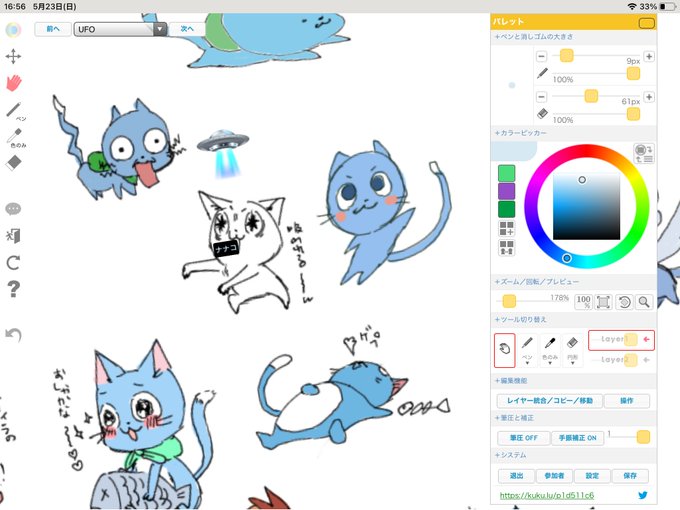Select Layer1 in layer list
Image resolution: width=680 pixels, height=510 pixels.
pos(621,340)
